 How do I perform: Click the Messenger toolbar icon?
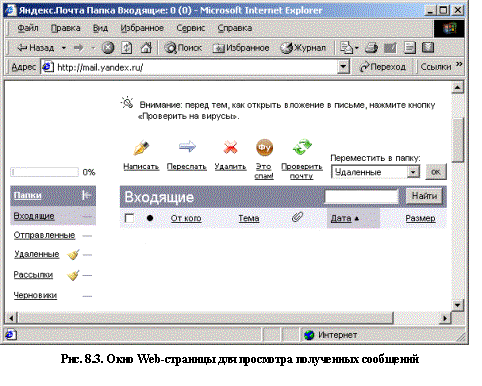tap(428, 48)
